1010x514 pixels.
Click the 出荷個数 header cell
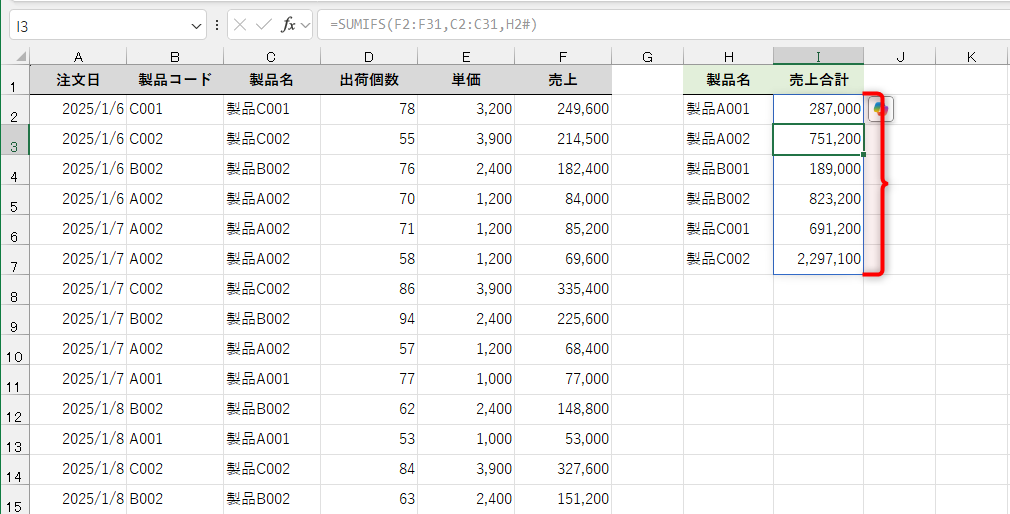pos(369,81)
